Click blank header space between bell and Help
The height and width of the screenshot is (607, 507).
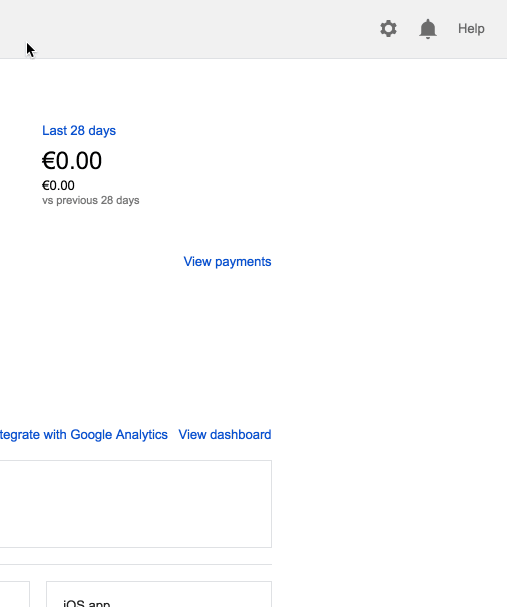tap(448, 29)
